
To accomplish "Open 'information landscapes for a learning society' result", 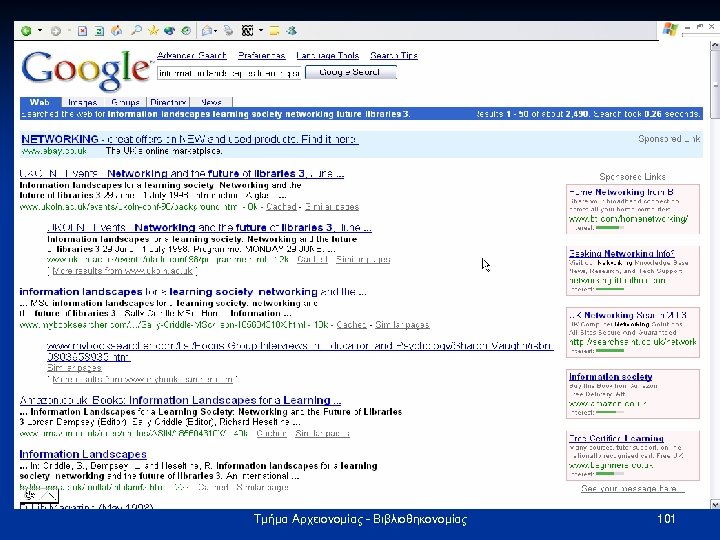I will [x=193, y=292].
